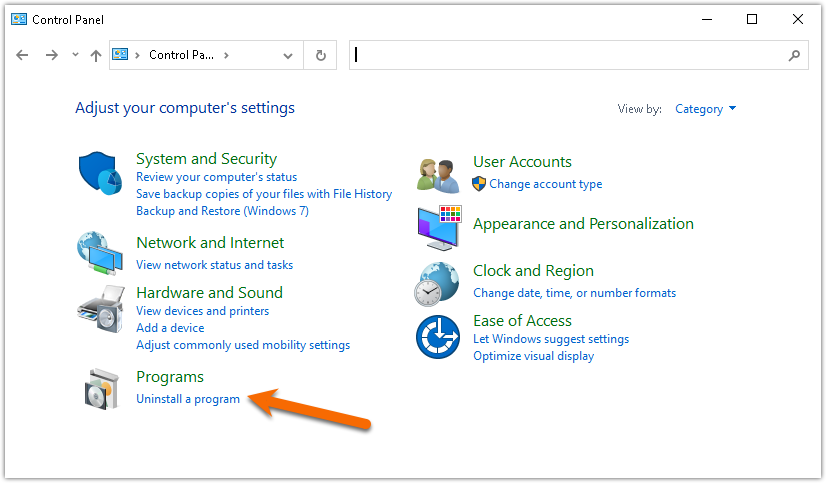Close the Control Panel window
Screen dimensions: 826x483
798,19
